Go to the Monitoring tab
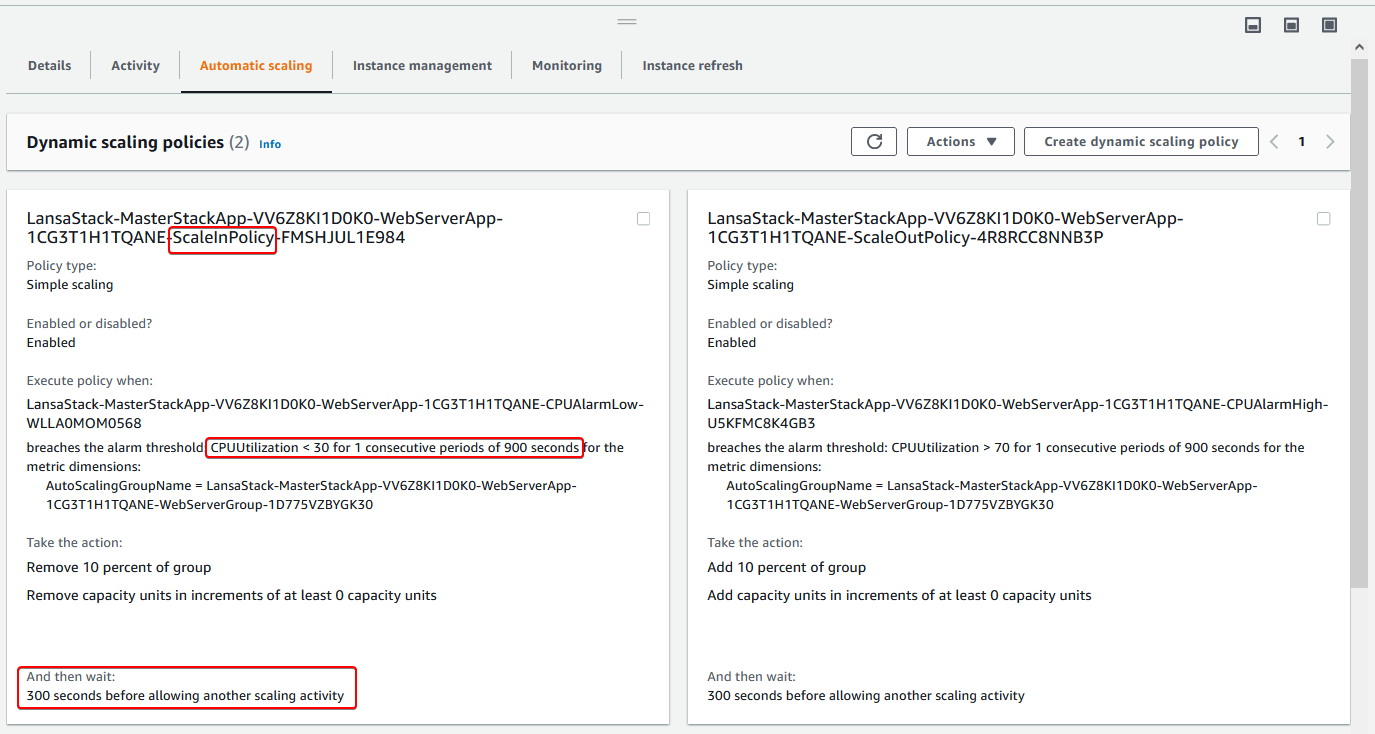The image size is (1375, 734). tap(566, 66)
